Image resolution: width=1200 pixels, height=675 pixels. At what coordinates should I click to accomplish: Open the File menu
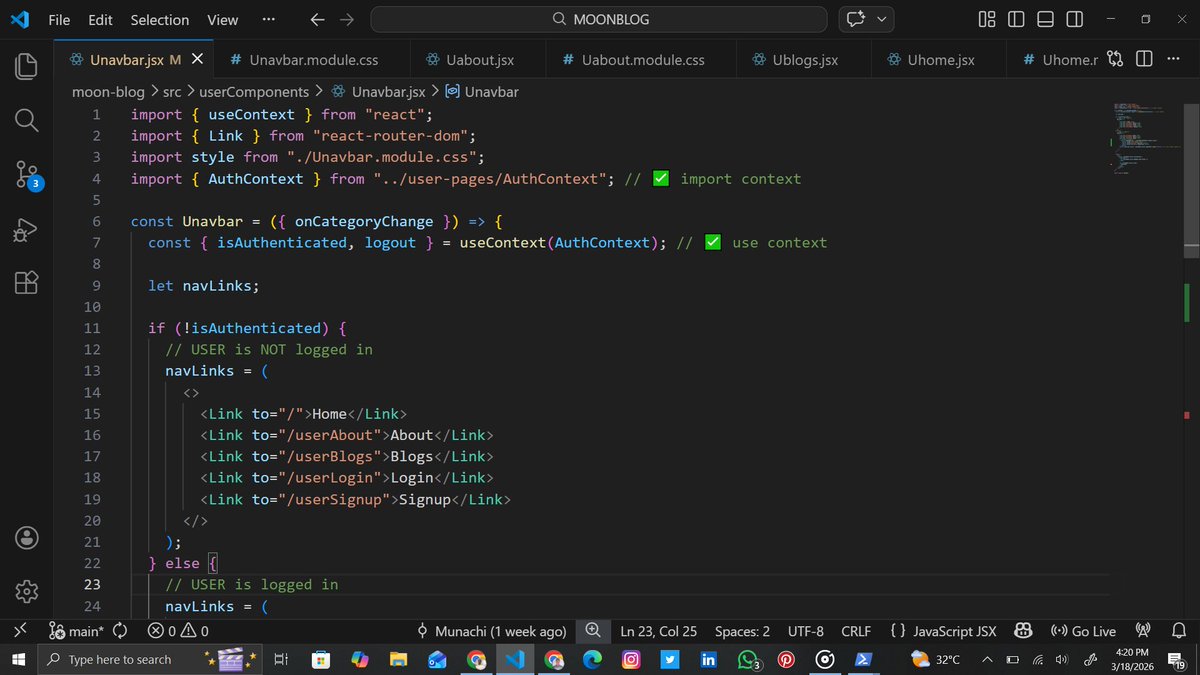[59, 19]
